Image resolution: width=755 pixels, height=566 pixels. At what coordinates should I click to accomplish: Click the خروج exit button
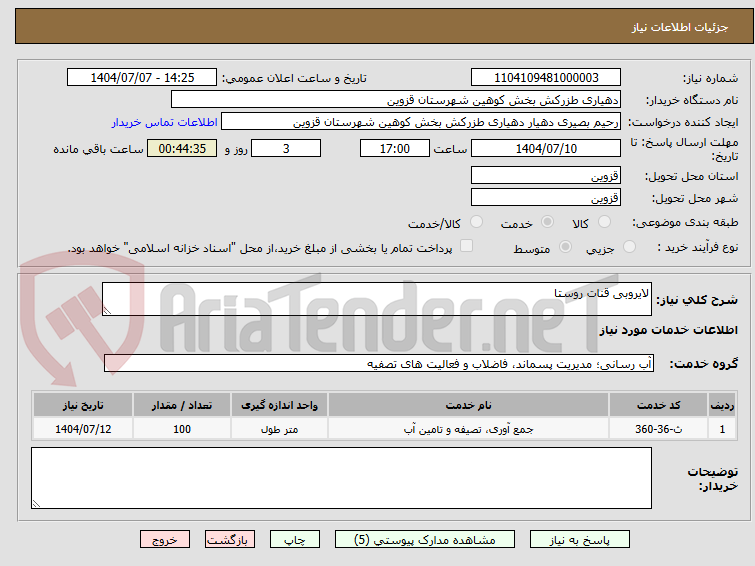click(165, 540)
